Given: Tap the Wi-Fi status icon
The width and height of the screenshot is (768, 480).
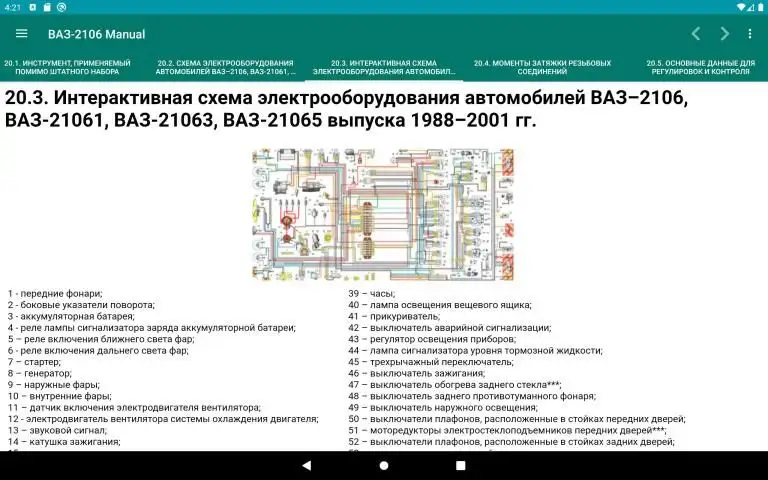Looking at the screenshot, I should click(740, 7).
